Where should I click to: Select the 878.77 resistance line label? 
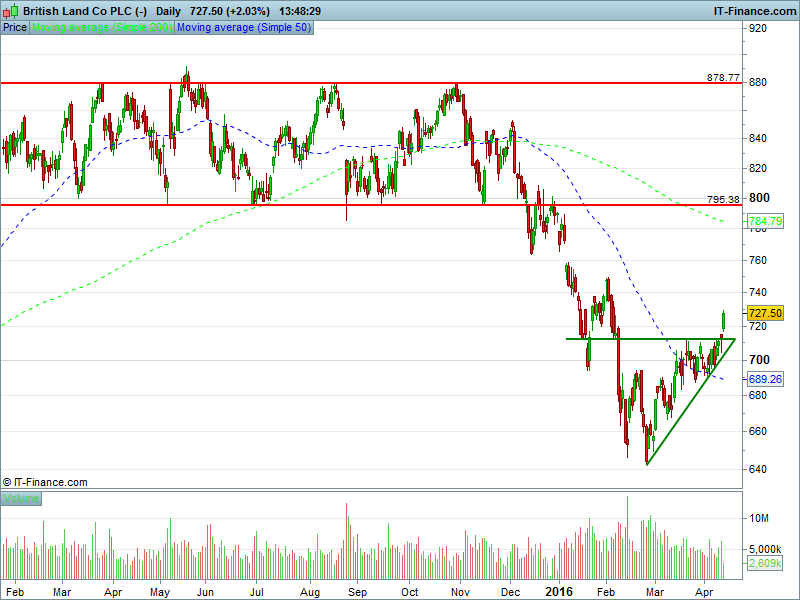pyautogui.click(x=722, y=77)
